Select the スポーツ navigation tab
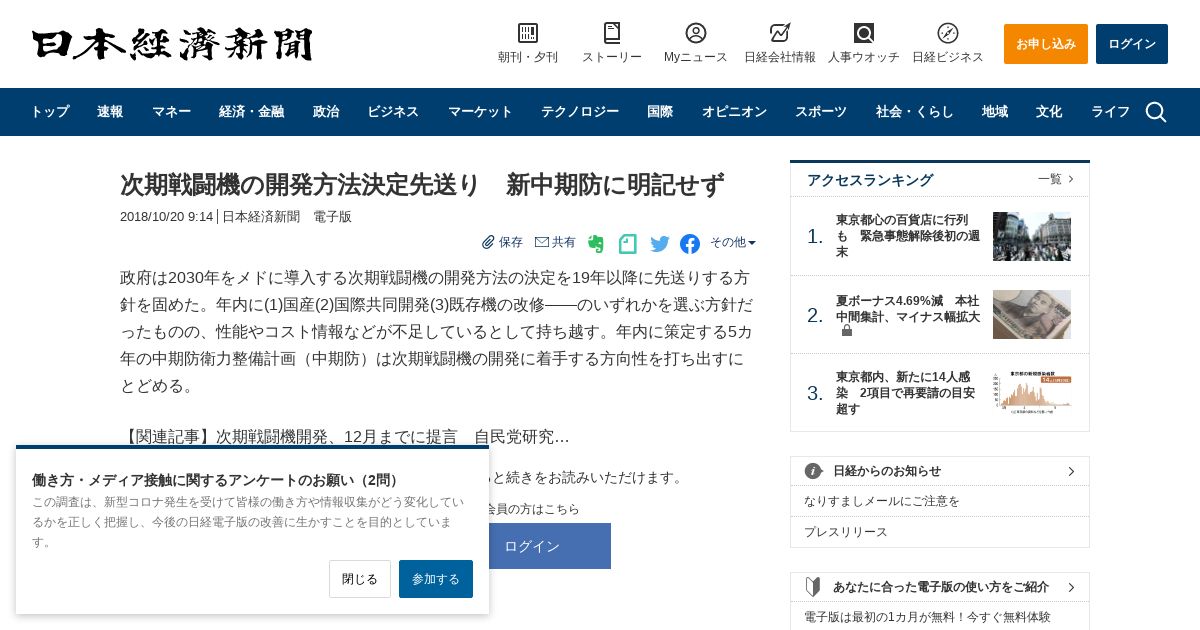The width and height of the screenshot is (1200, 630). click(821, 112)
